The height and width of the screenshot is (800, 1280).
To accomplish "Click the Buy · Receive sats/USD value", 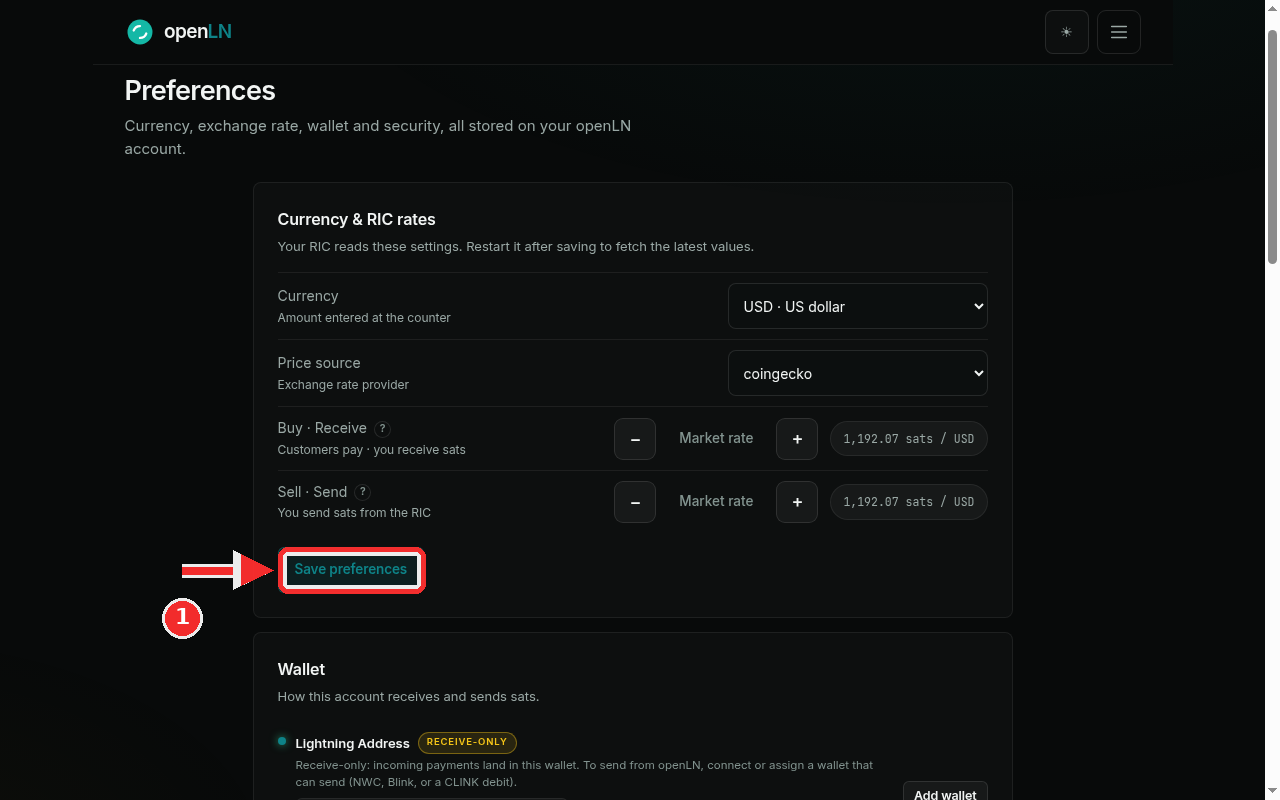I will (909, 439).
